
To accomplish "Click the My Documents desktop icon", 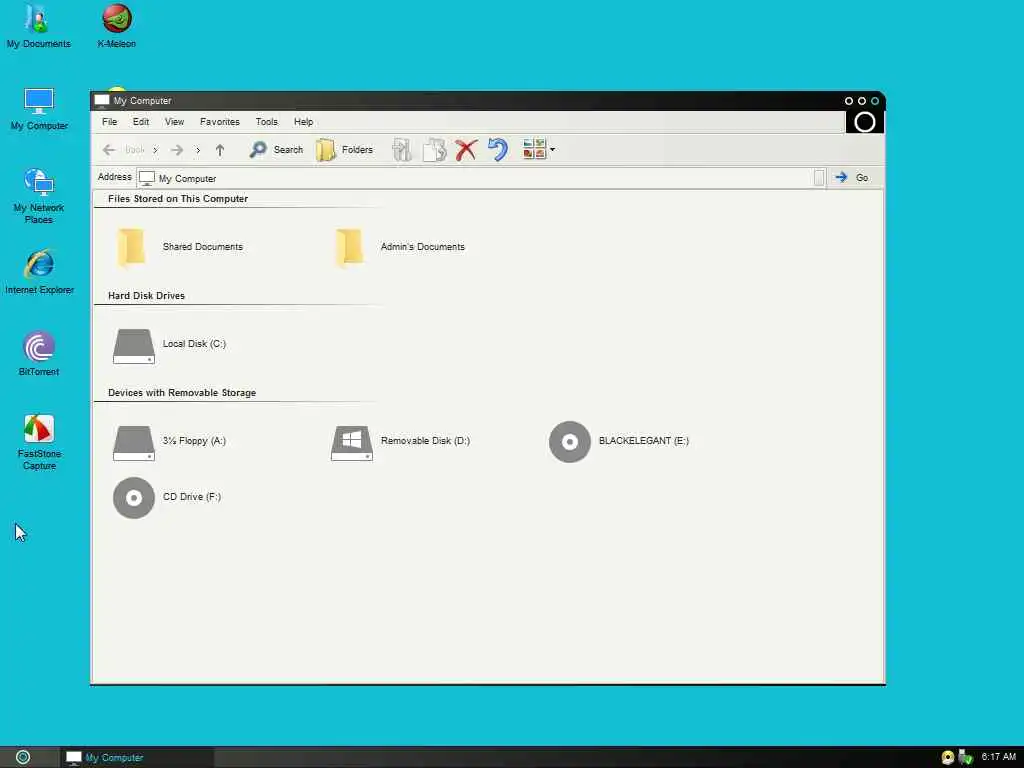I will tap(39, 26).
